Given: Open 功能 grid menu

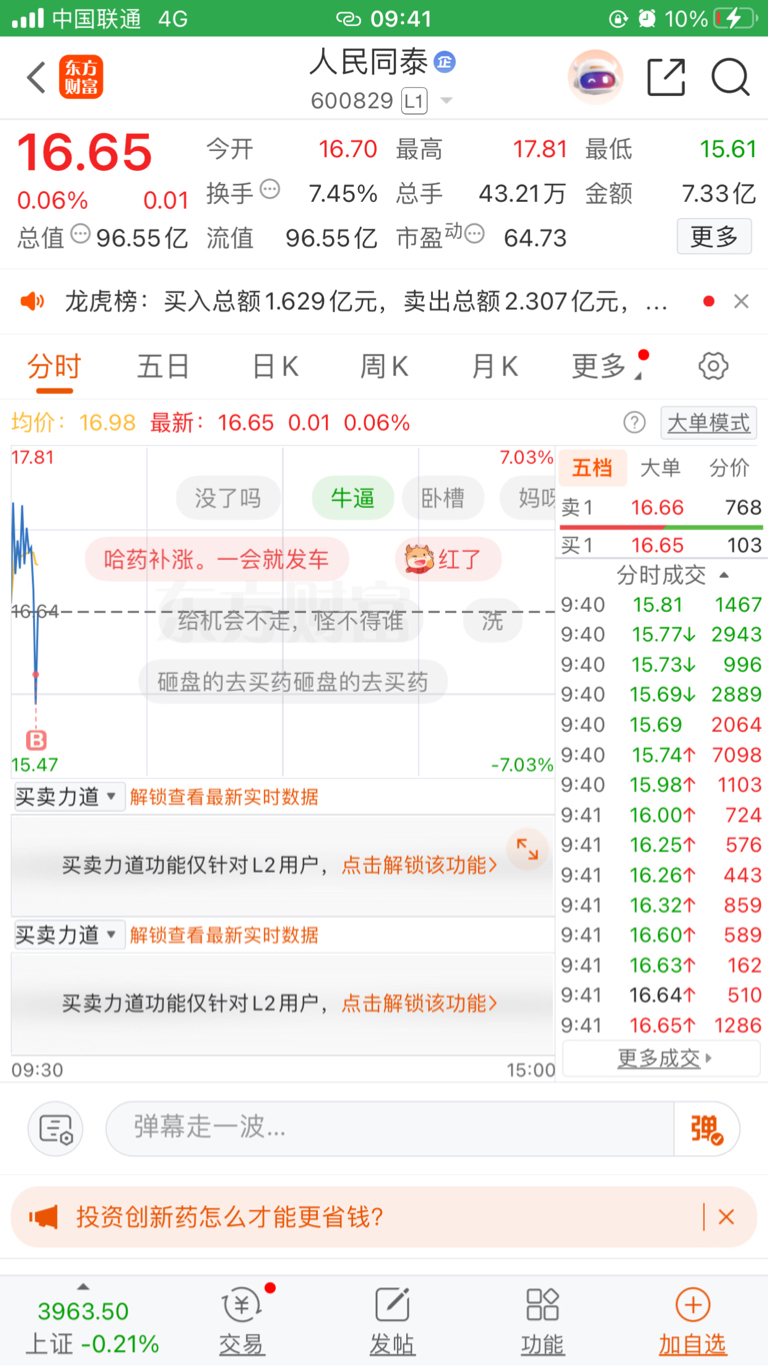Looking at the screenshot, I should [542, 1321].
